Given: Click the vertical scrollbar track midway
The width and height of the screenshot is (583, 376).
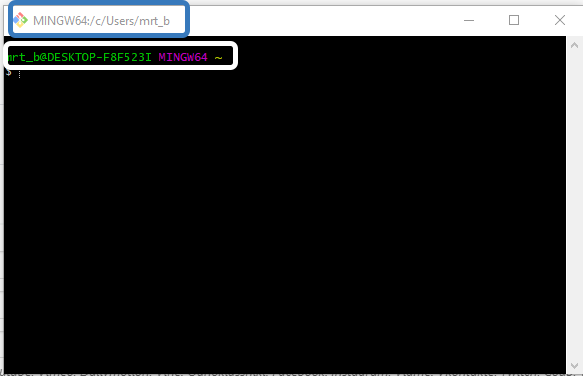Looking at the screenshot, I should coord(574,205).
